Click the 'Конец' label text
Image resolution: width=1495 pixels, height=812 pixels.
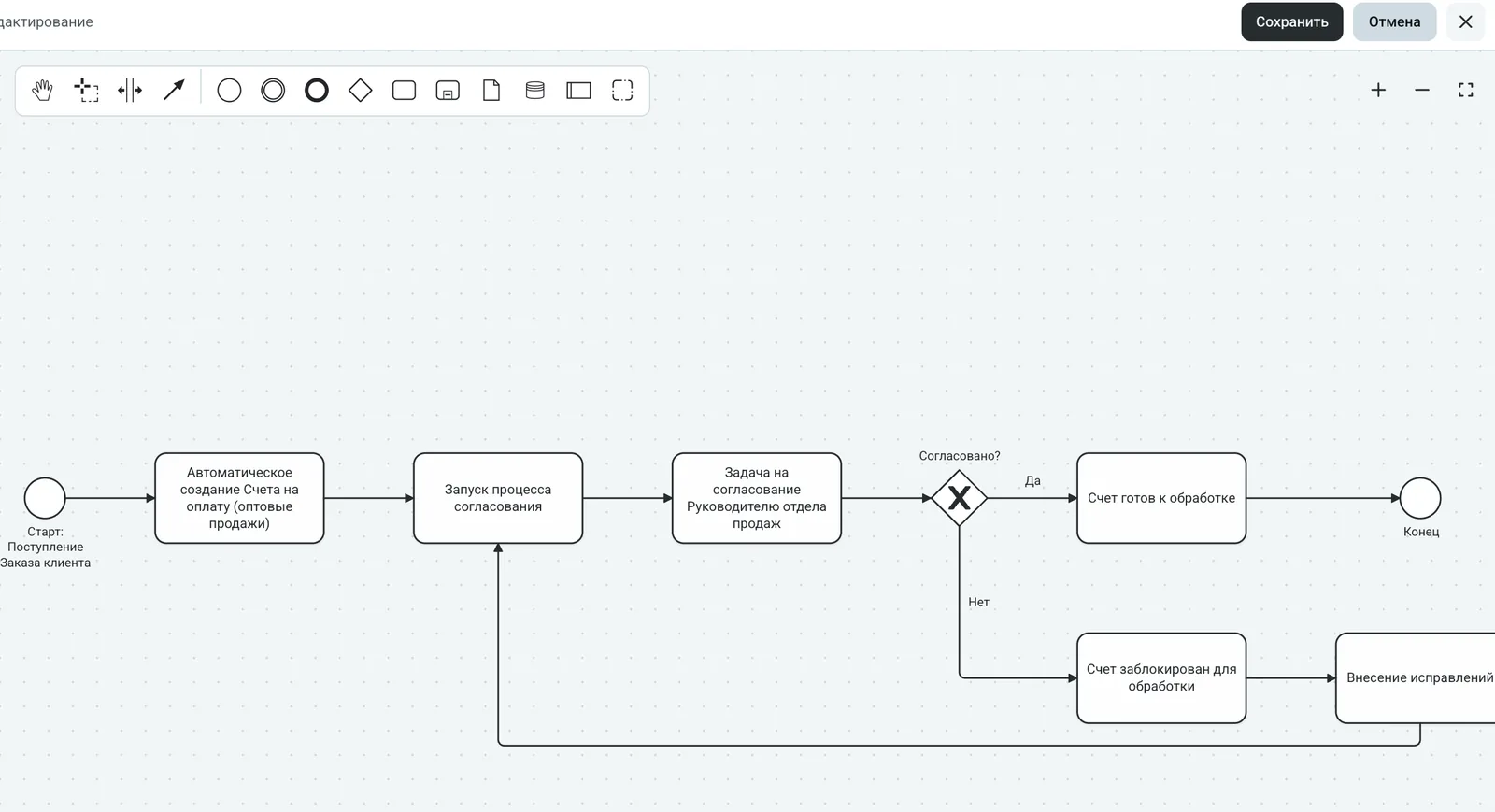(1421, 532)
